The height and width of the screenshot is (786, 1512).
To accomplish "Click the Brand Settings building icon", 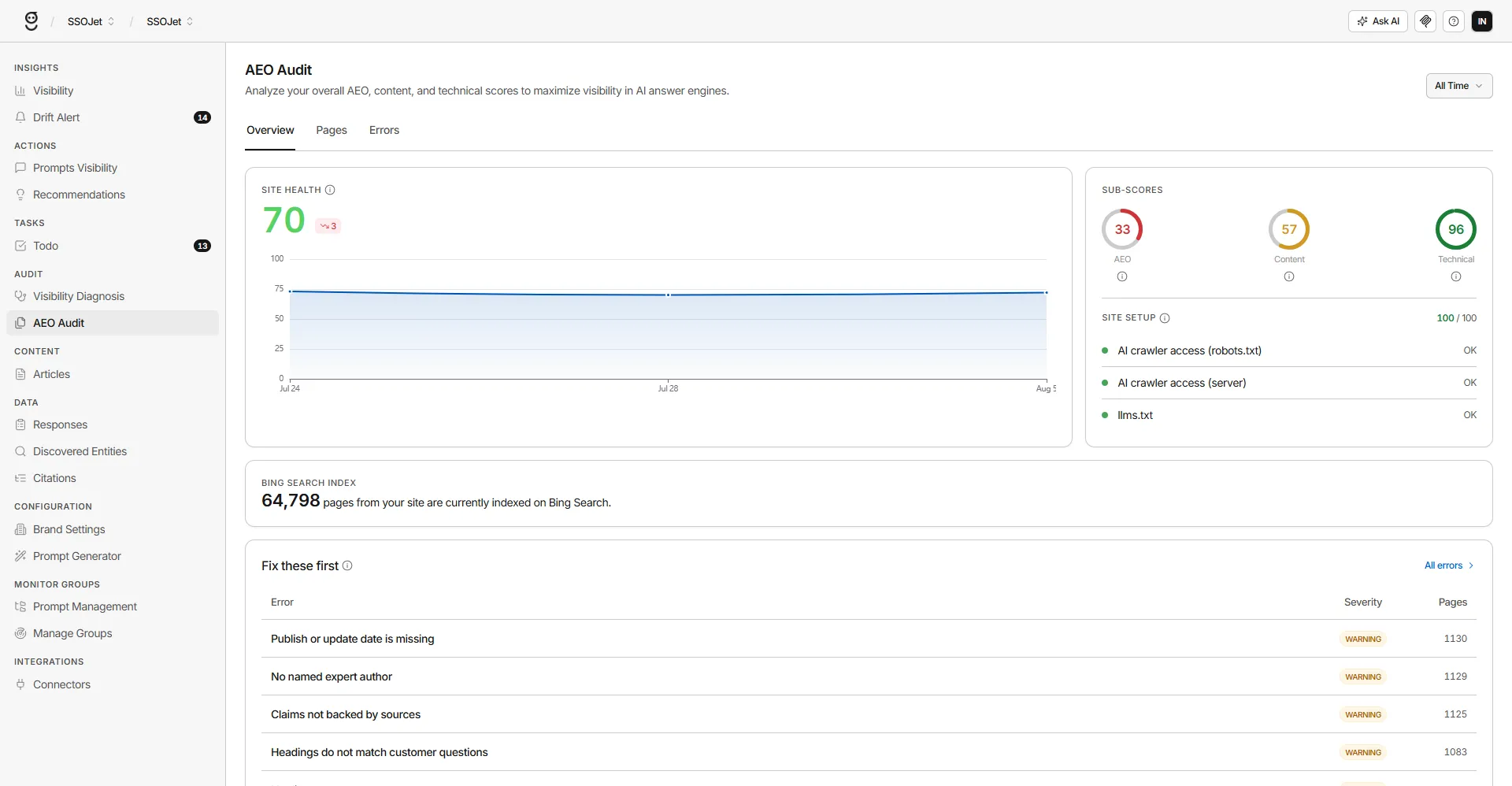I will click(x=20, y=529).
